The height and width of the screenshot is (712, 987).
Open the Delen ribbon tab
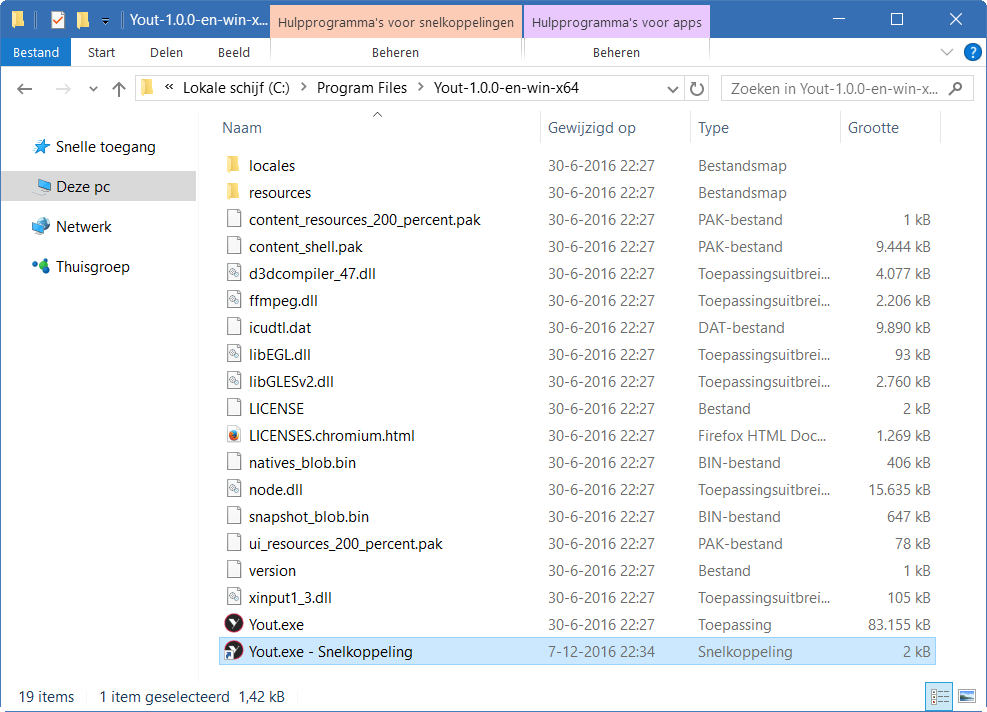tap(166, 53)
